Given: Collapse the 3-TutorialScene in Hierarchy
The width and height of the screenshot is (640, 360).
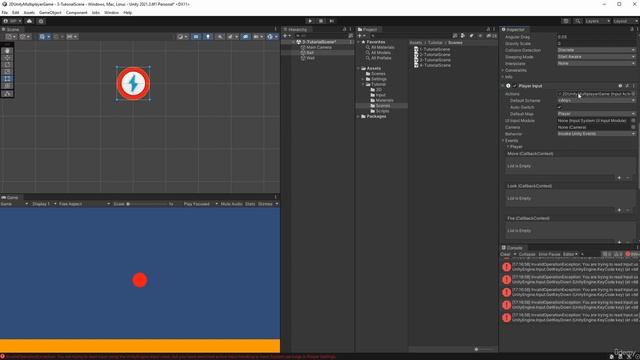Looking at the screenshot, I should [x=293, y=42].
